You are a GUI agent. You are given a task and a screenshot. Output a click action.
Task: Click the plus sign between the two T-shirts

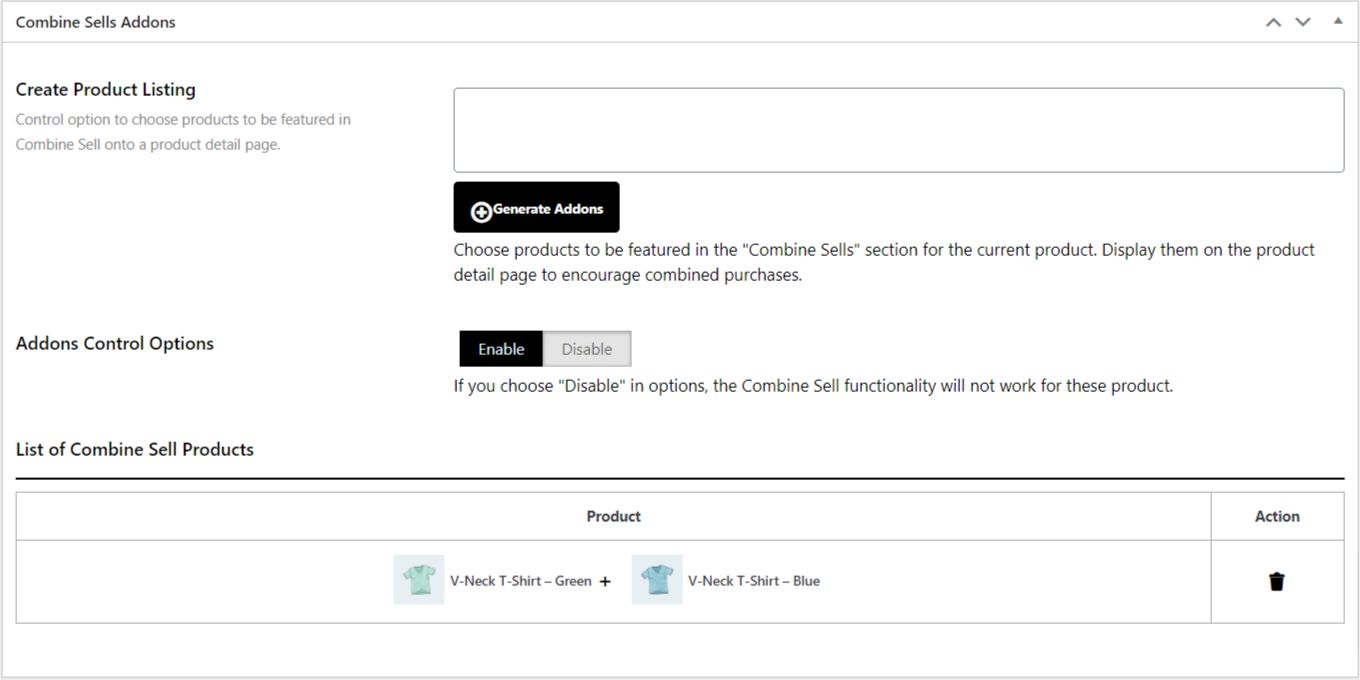coord(605,582)
